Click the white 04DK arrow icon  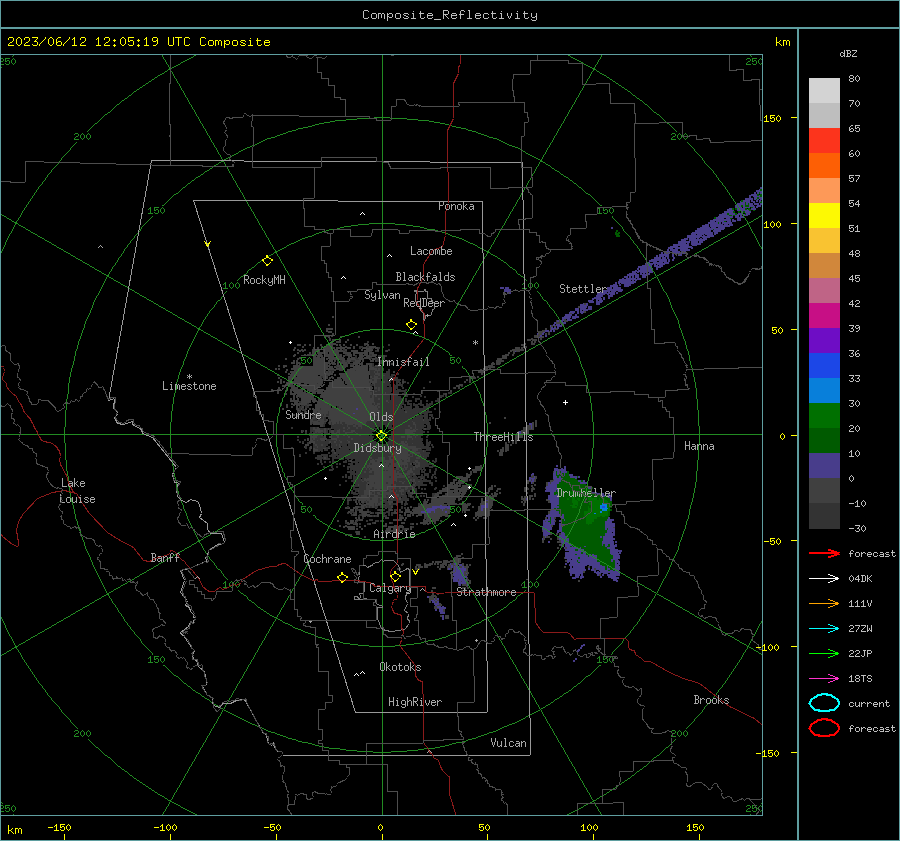pos(824,578)
